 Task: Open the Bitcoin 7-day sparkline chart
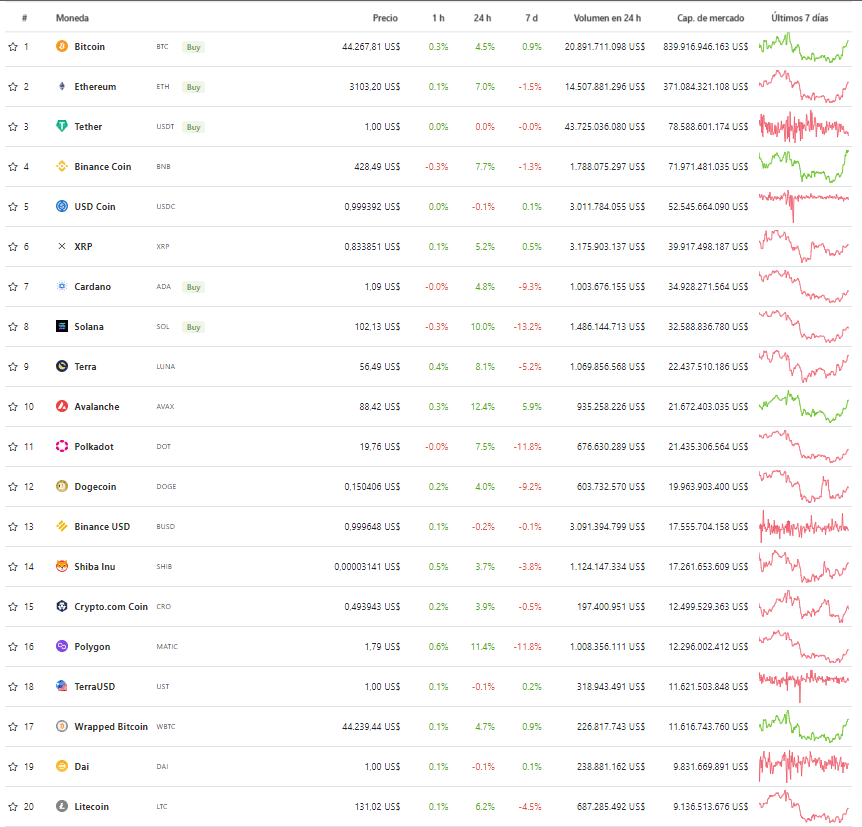[804, 47]
